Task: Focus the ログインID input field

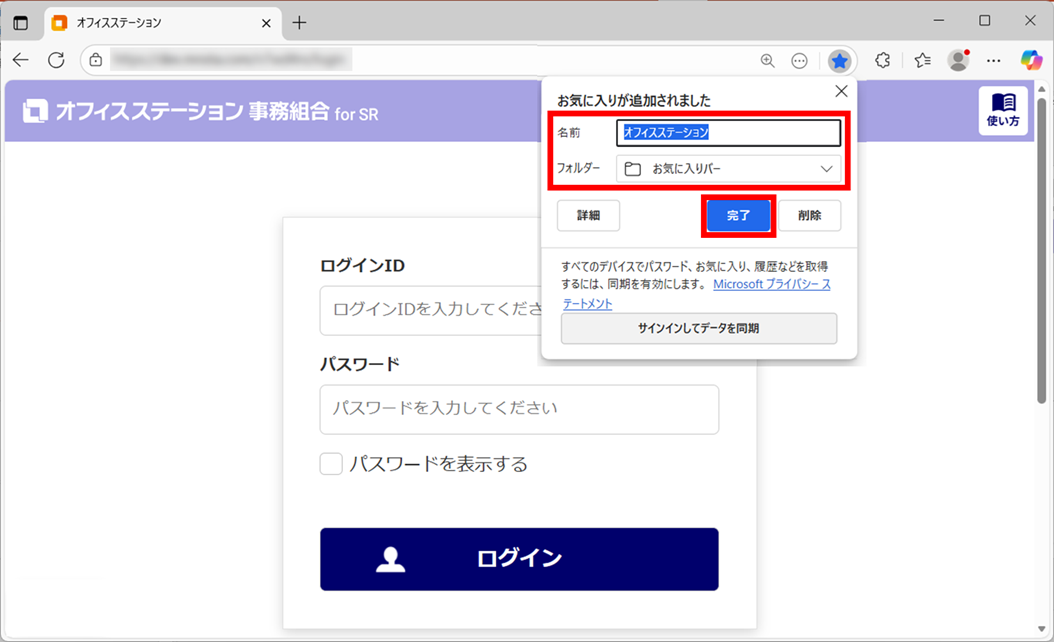Action: (x=431, y=310)
